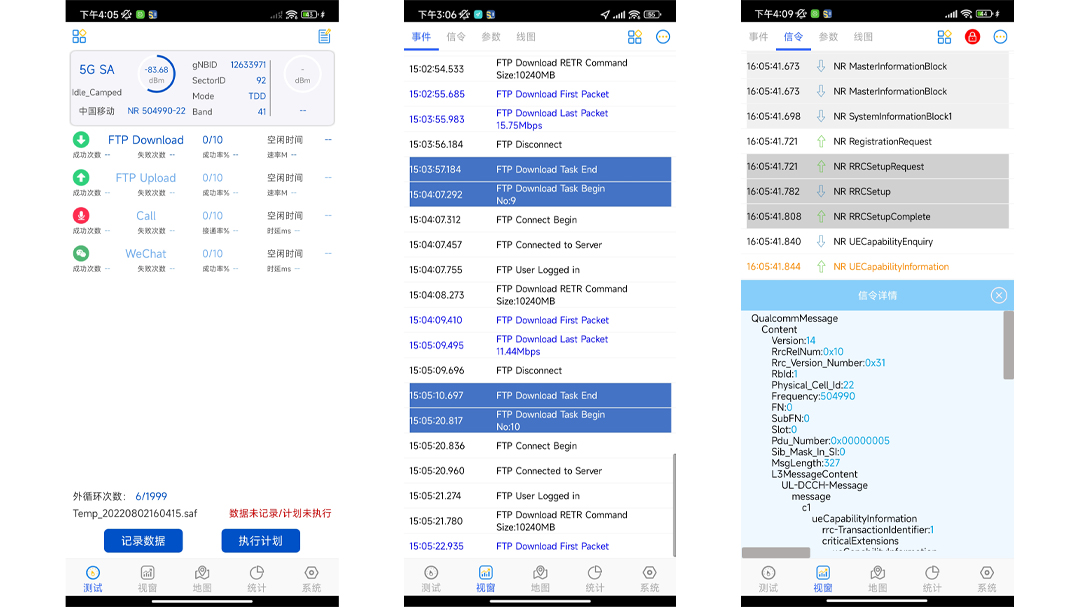Tap the -83.68 dBm signal gauge
This screenshot has width=1080, height=607.
pyautogui.click(x=155, y=75)
